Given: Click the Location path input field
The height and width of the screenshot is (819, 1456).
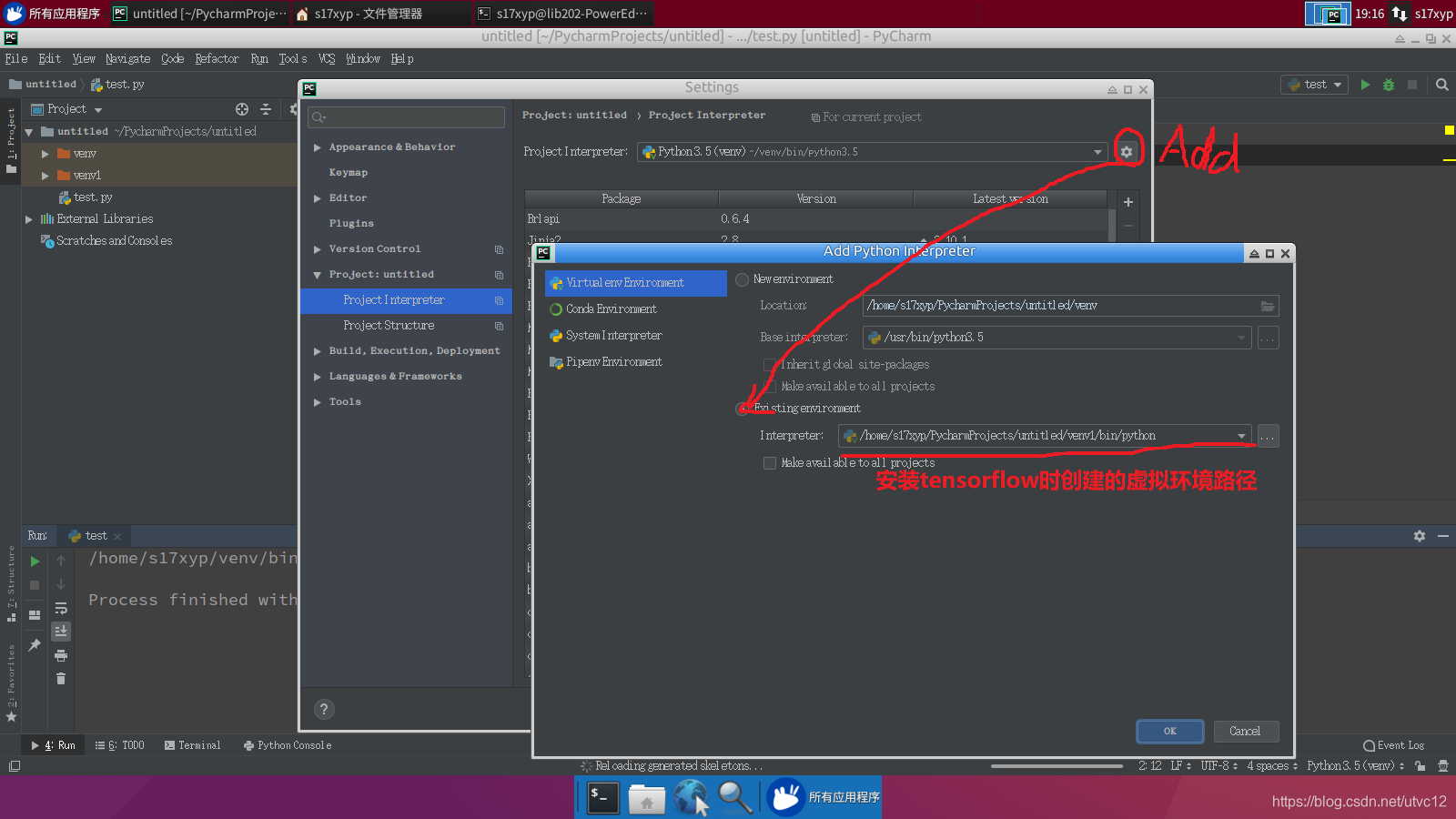Looking at the screenshot, I should point(1070,306).
